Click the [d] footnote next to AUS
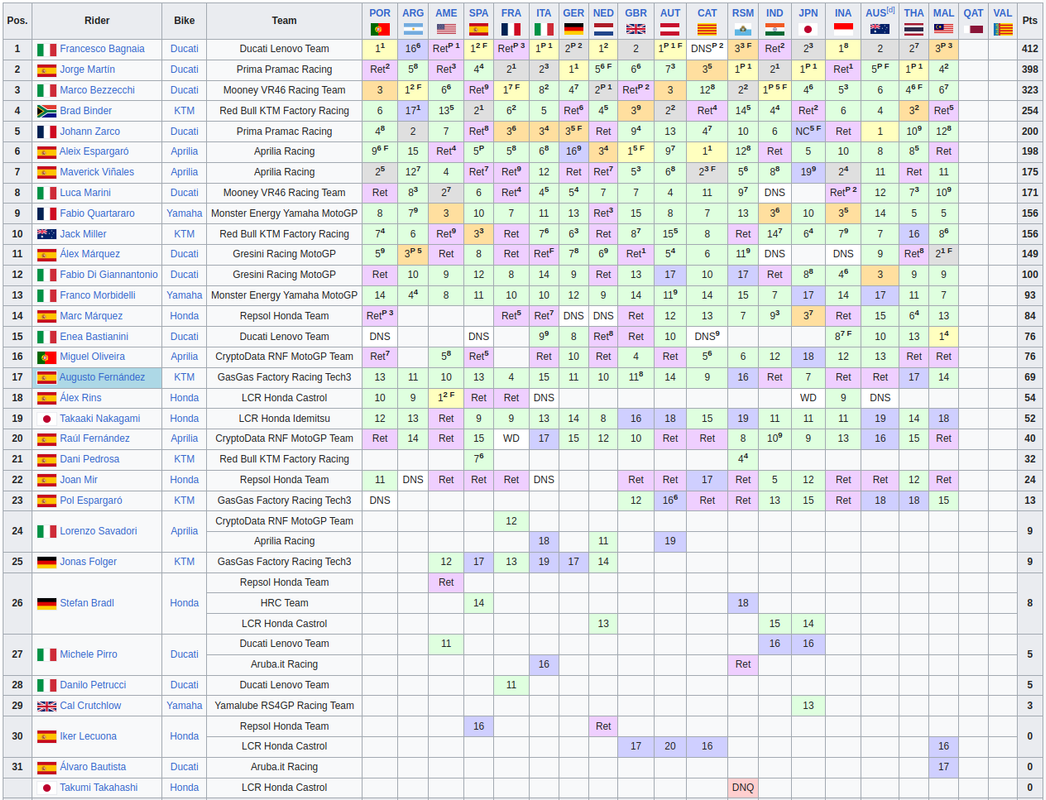The width and height of the screenshot is (1046, 800). point(891,10)
